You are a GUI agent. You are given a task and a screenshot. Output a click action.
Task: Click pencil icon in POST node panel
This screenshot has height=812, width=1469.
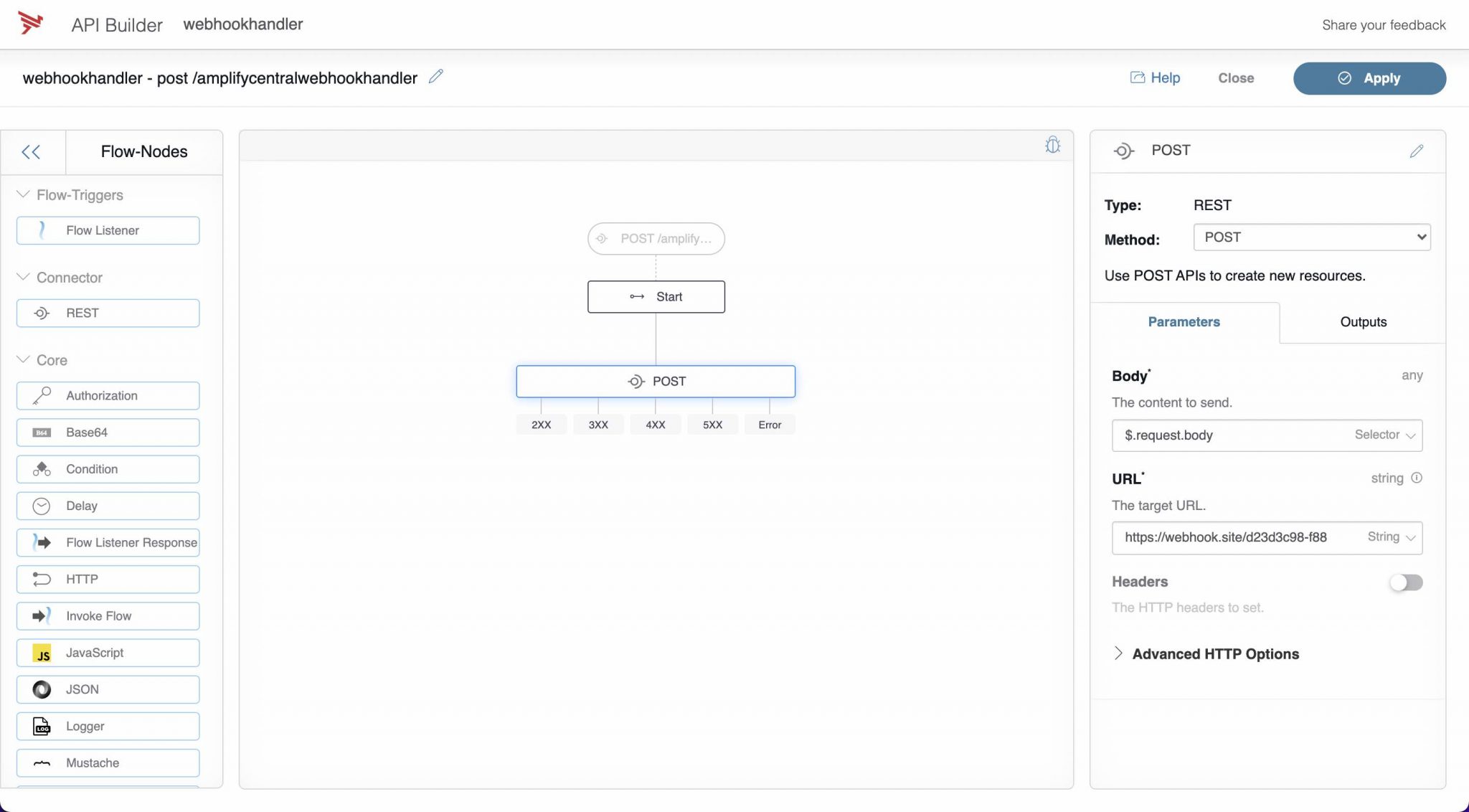[x=1416, y=151]
